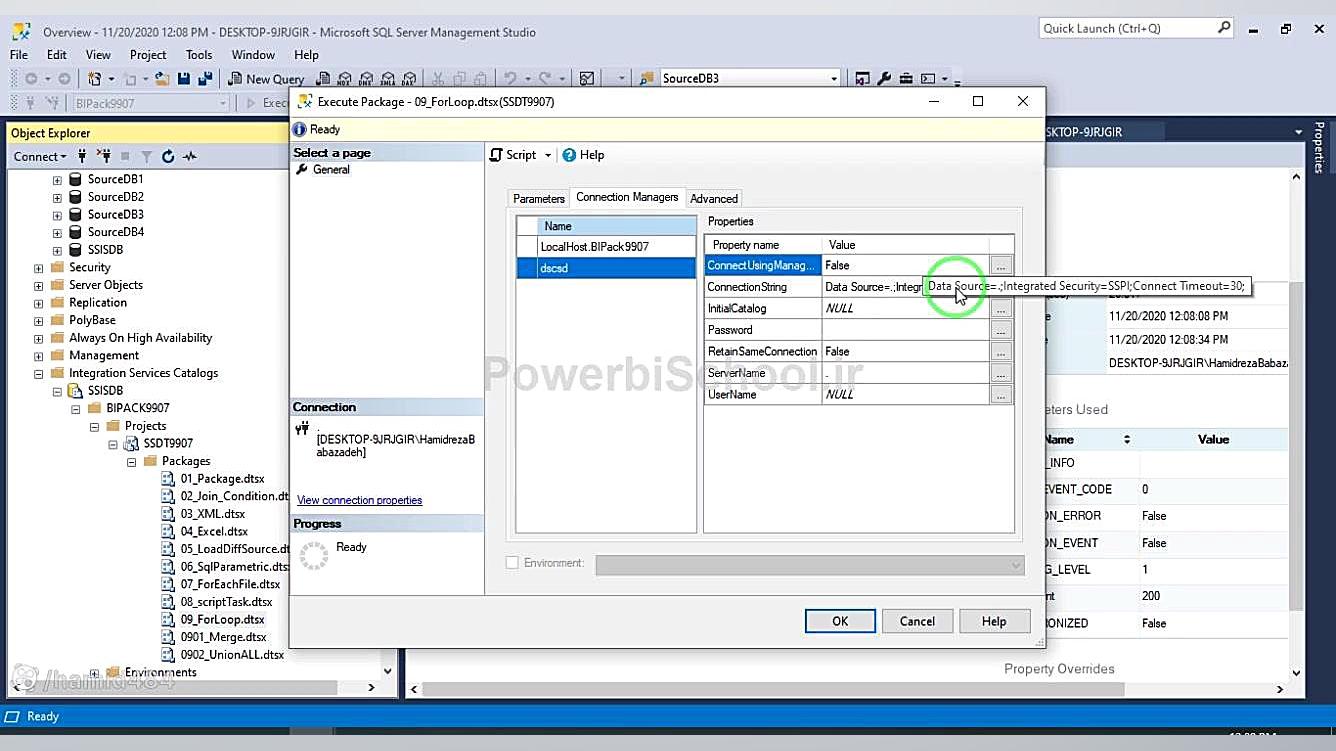Select LocalHost.BIPack9907 connection manager row
The image size is (1336, 751).
coord(605,247)
